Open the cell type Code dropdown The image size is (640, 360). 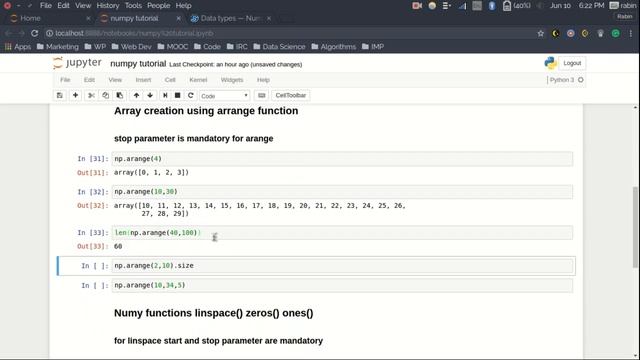click(224, 96)
